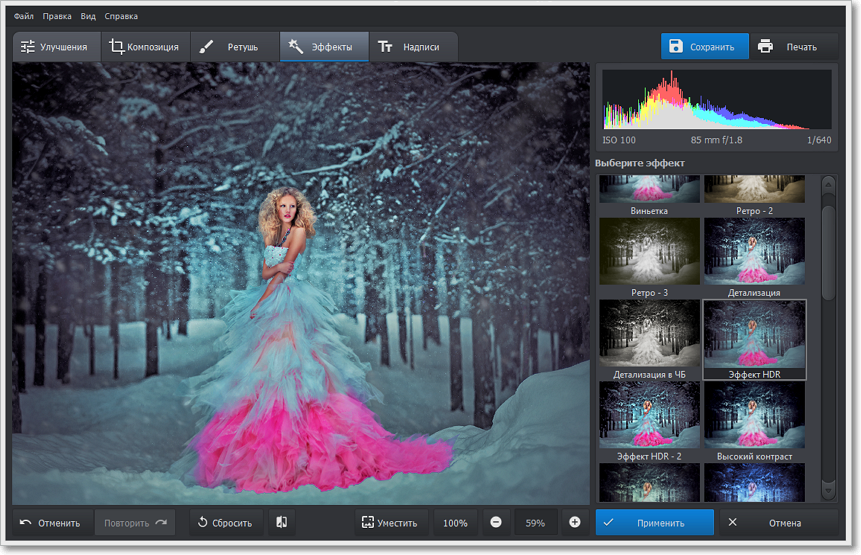Click the effects list scrollbar thumb
861x555 pixels.
[x=828, y=253]
